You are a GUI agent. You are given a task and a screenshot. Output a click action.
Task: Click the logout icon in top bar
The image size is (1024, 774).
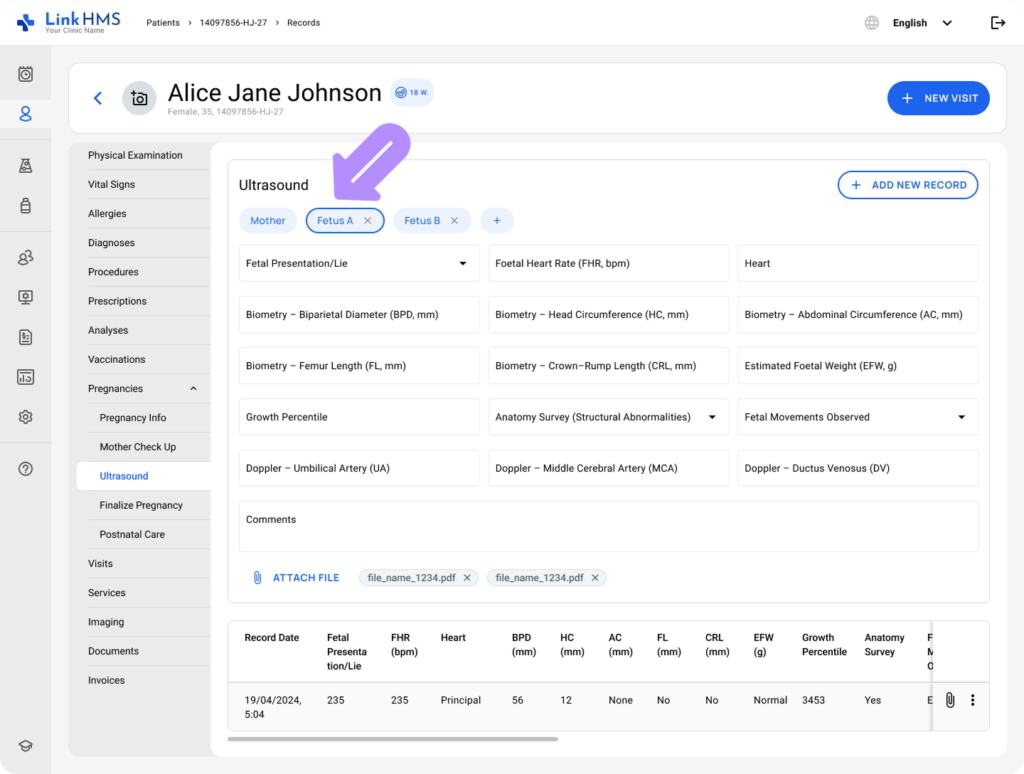pos(997,23)
